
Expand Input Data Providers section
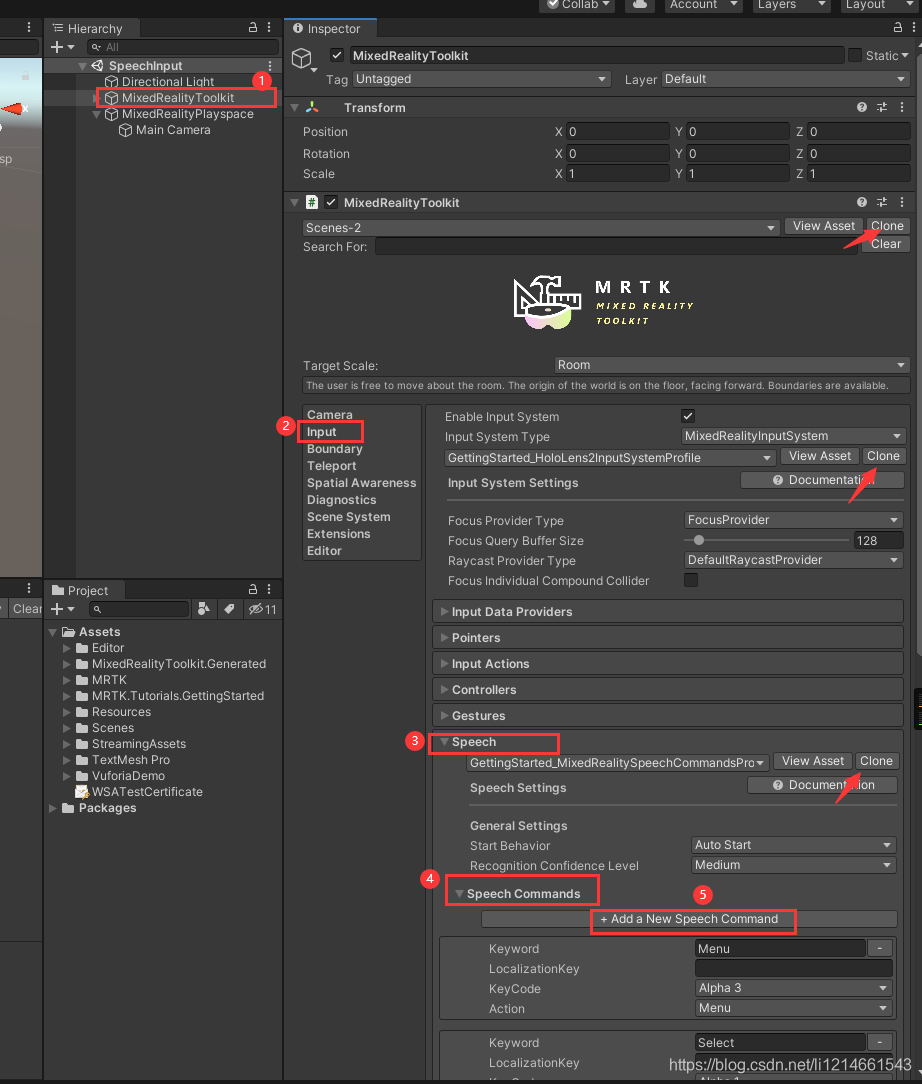coord(668,611)
